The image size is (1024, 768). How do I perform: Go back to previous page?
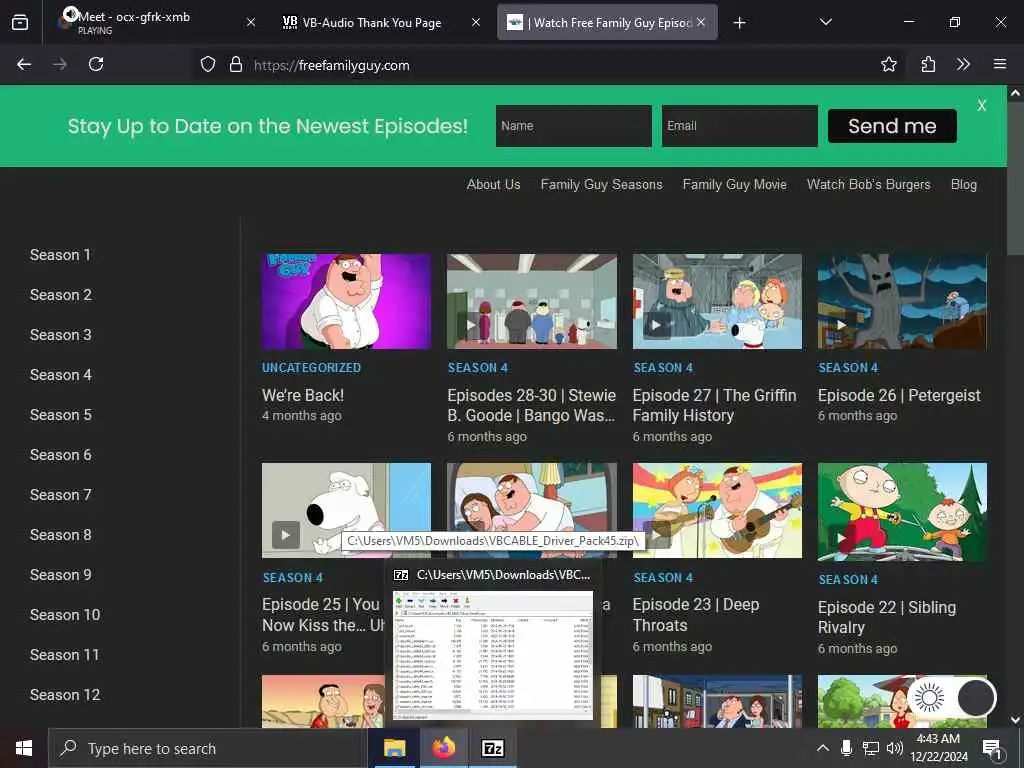click(x=24, y=65)
